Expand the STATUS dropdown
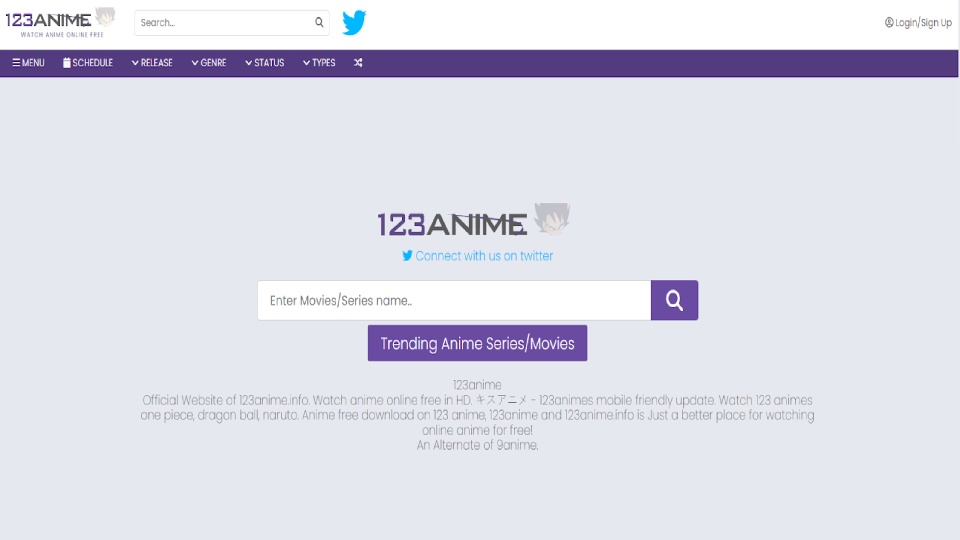 click(x=264, y=62)
